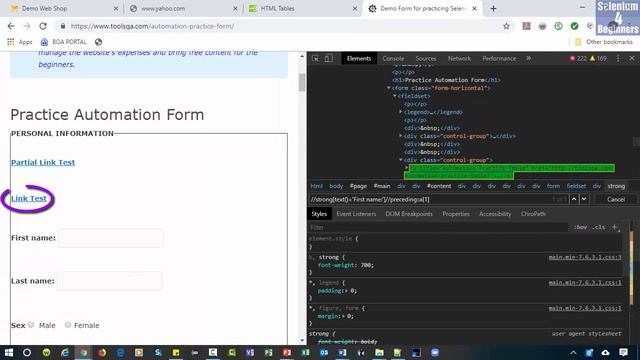Switch to the Sources tab
This screenshot has width=640, height=360.
point(426,58)
